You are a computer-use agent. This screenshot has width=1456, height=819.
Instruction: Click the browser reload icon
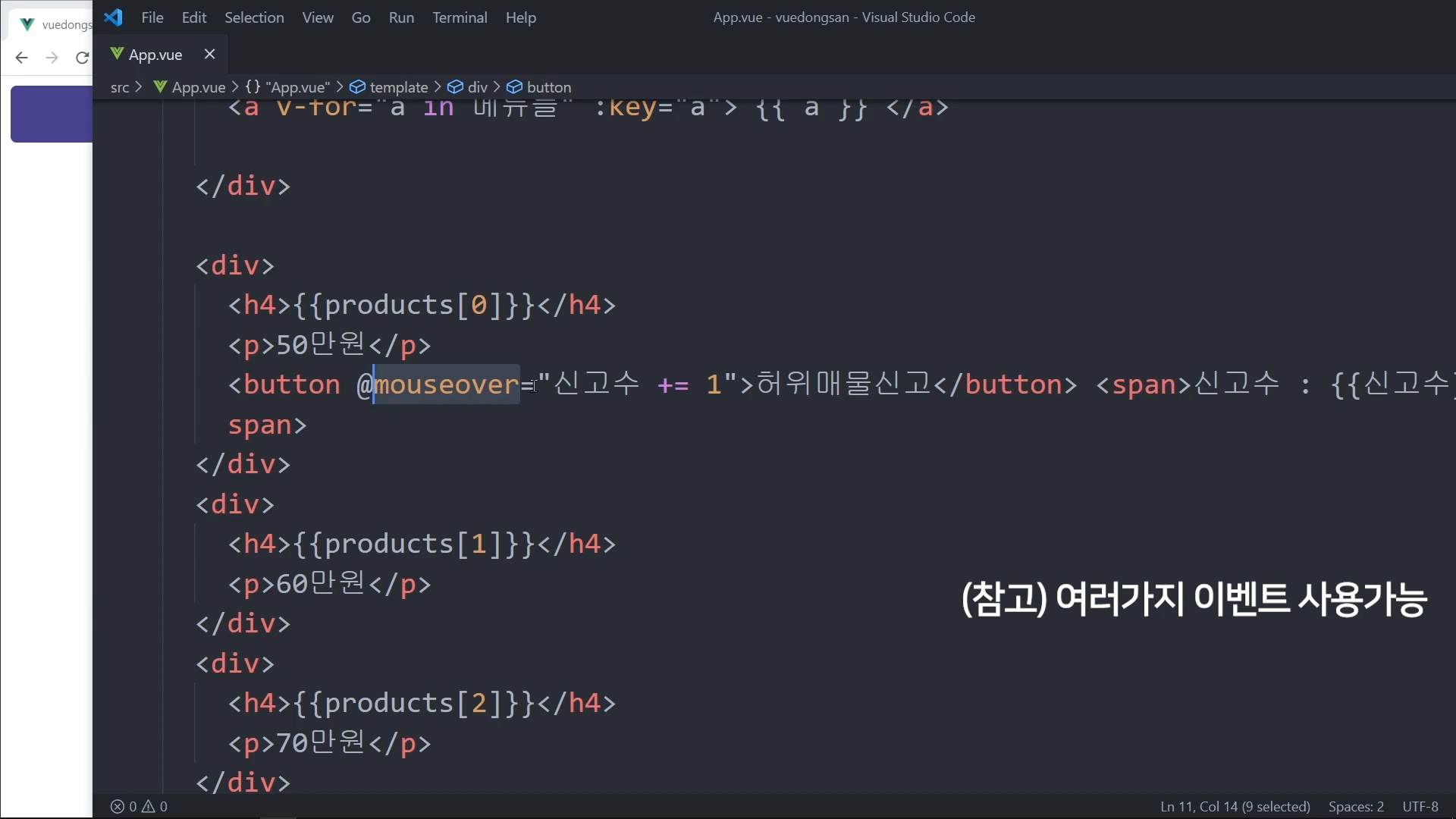tap(82, 58)
